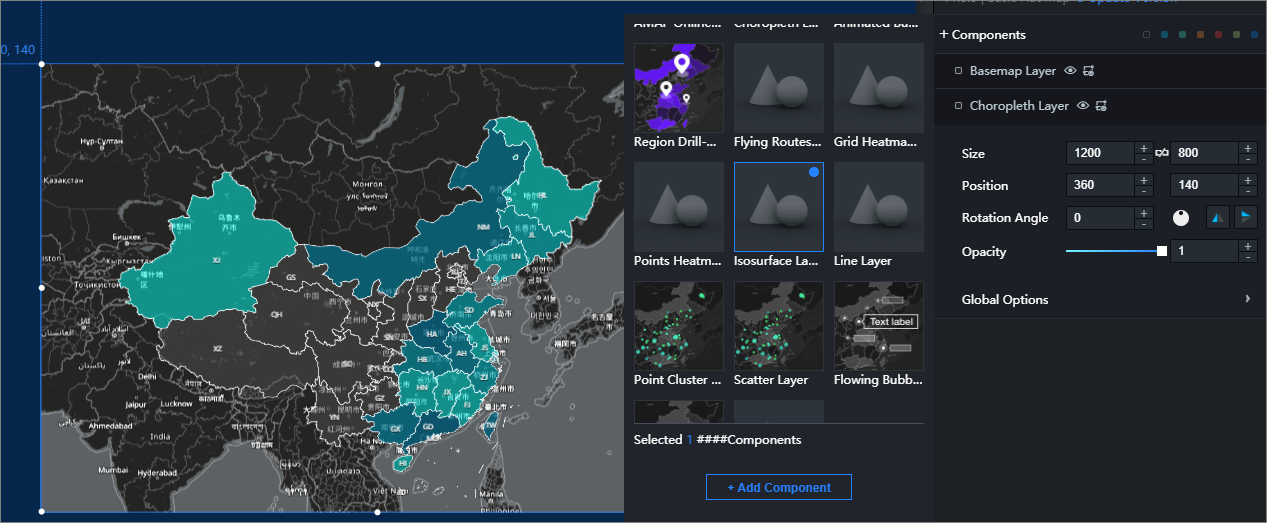Click the plus icon beside Components
1267x523 pixels.
944,35
